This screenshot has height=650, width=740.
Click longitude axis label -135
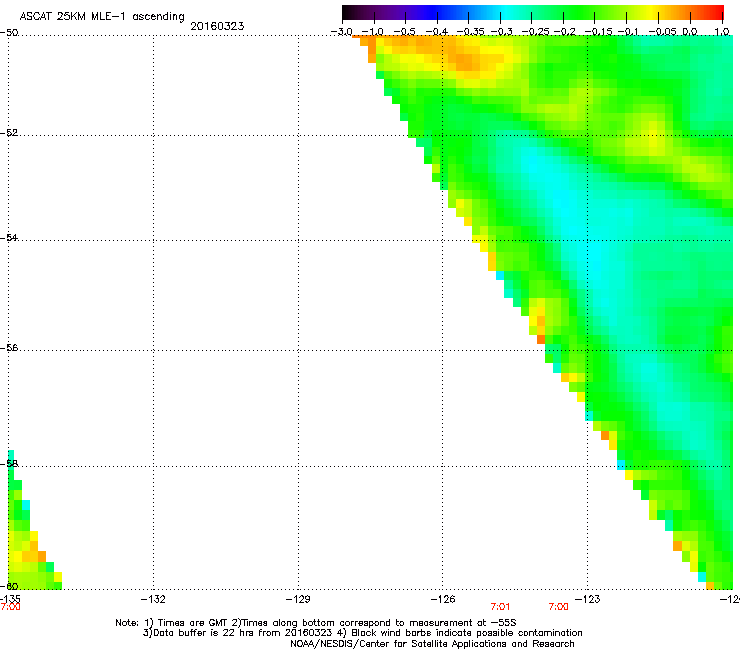[10, 599]
